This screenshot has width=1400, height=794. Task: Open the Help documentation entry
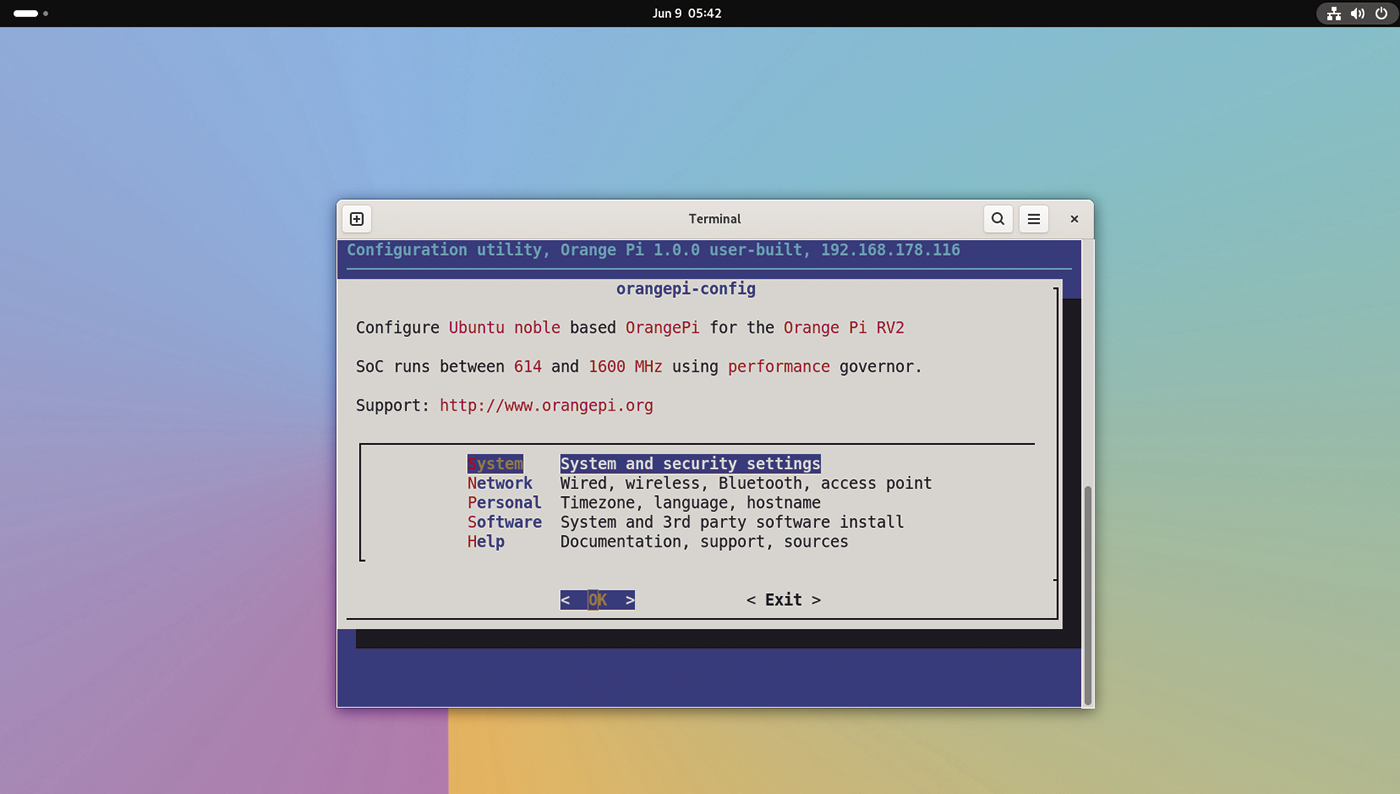[x=485, y=541]
